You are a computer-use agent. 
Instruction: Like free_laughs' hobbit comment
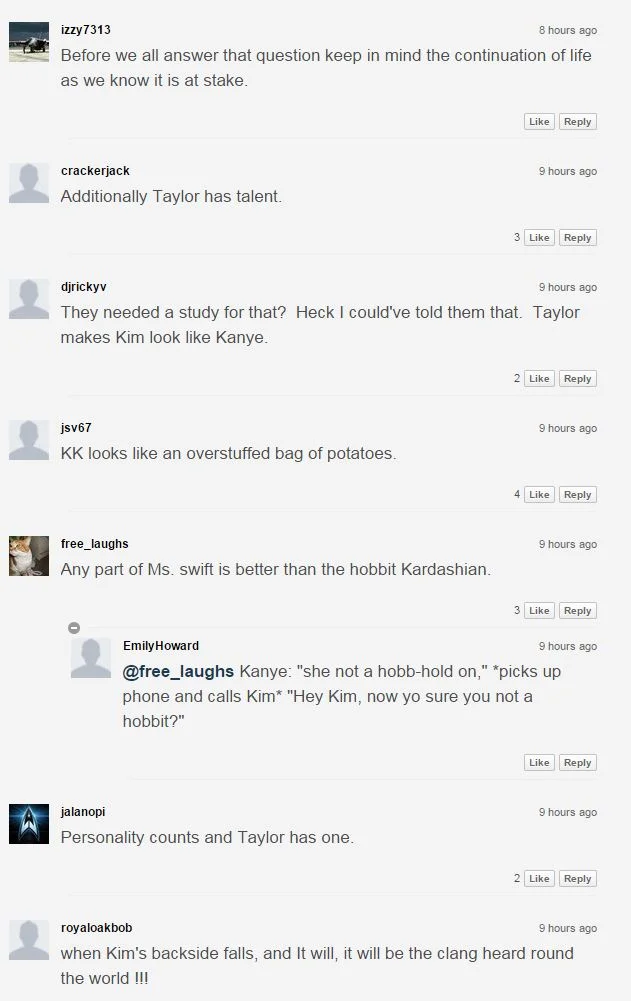tap(539, 611)
